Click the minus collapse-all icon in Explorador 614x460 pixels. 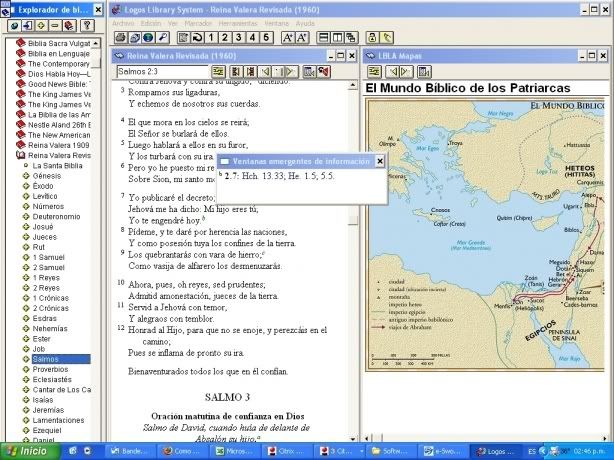[55, 26]
